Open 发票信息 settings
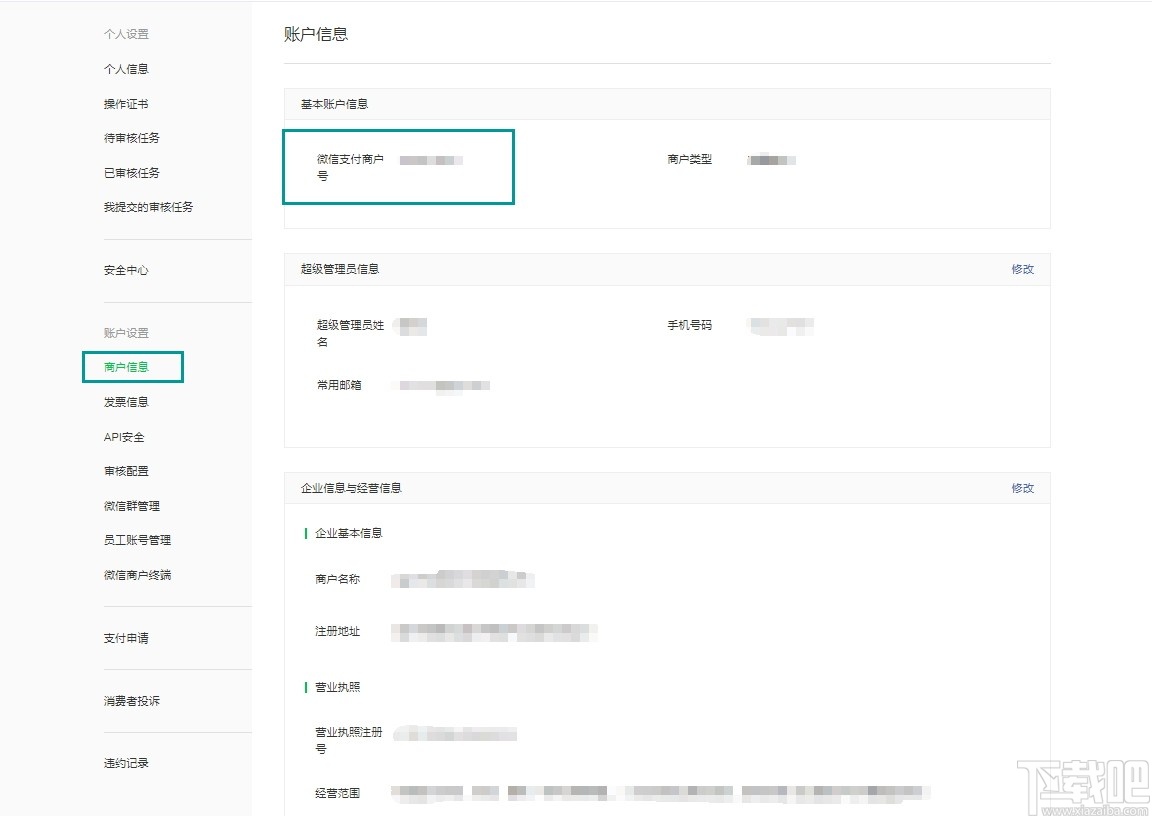This screenshot has height=816, width=1152. point(124,401)
